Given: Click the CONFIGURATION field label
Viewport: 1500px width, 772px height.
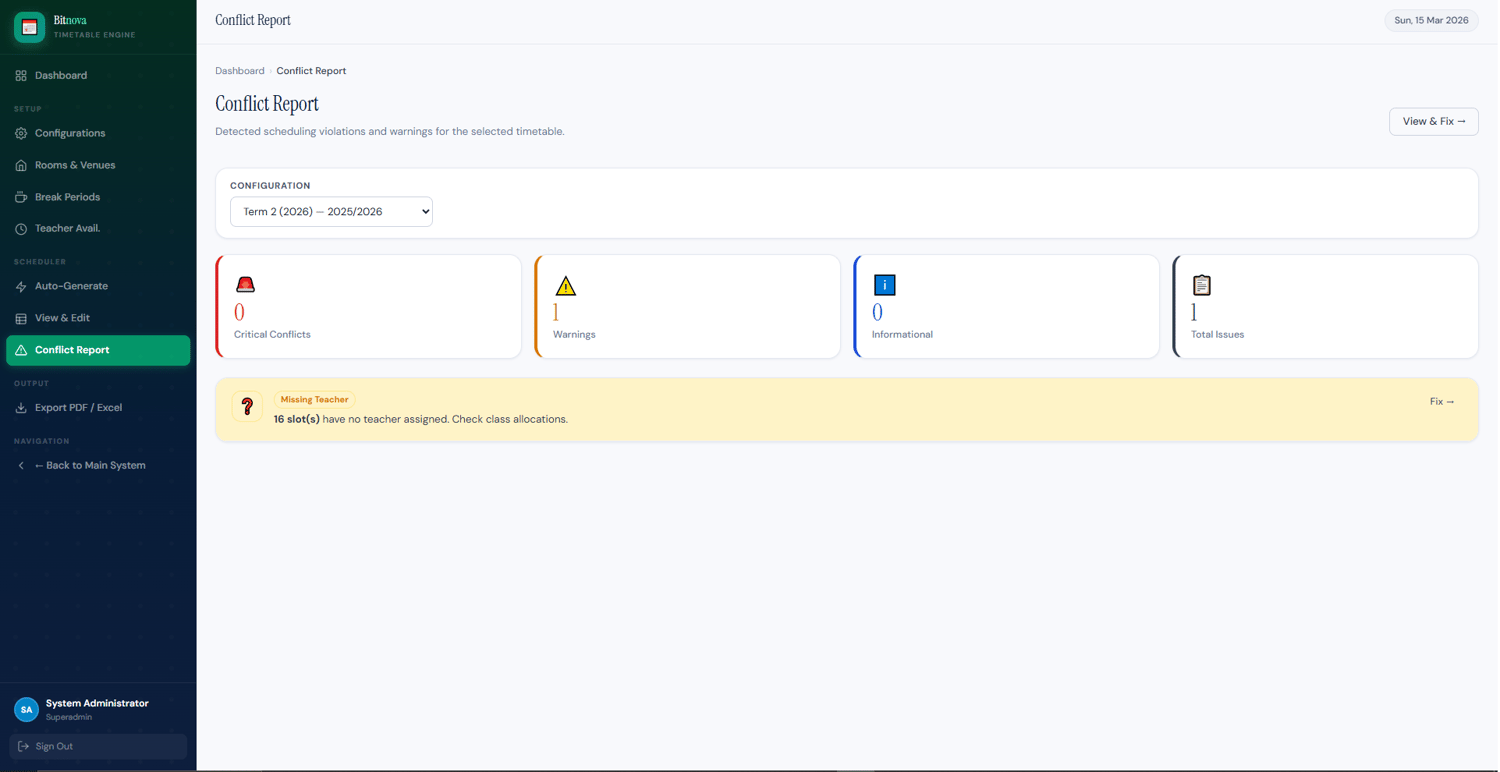Looking at the screenshot, I should [x=270, y=186].
